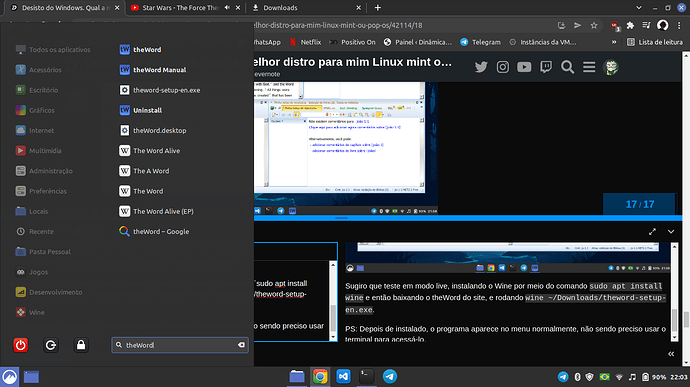690x387 pixels.
Task: Mute the Star Wars tab audio
Action: [227, 7]
